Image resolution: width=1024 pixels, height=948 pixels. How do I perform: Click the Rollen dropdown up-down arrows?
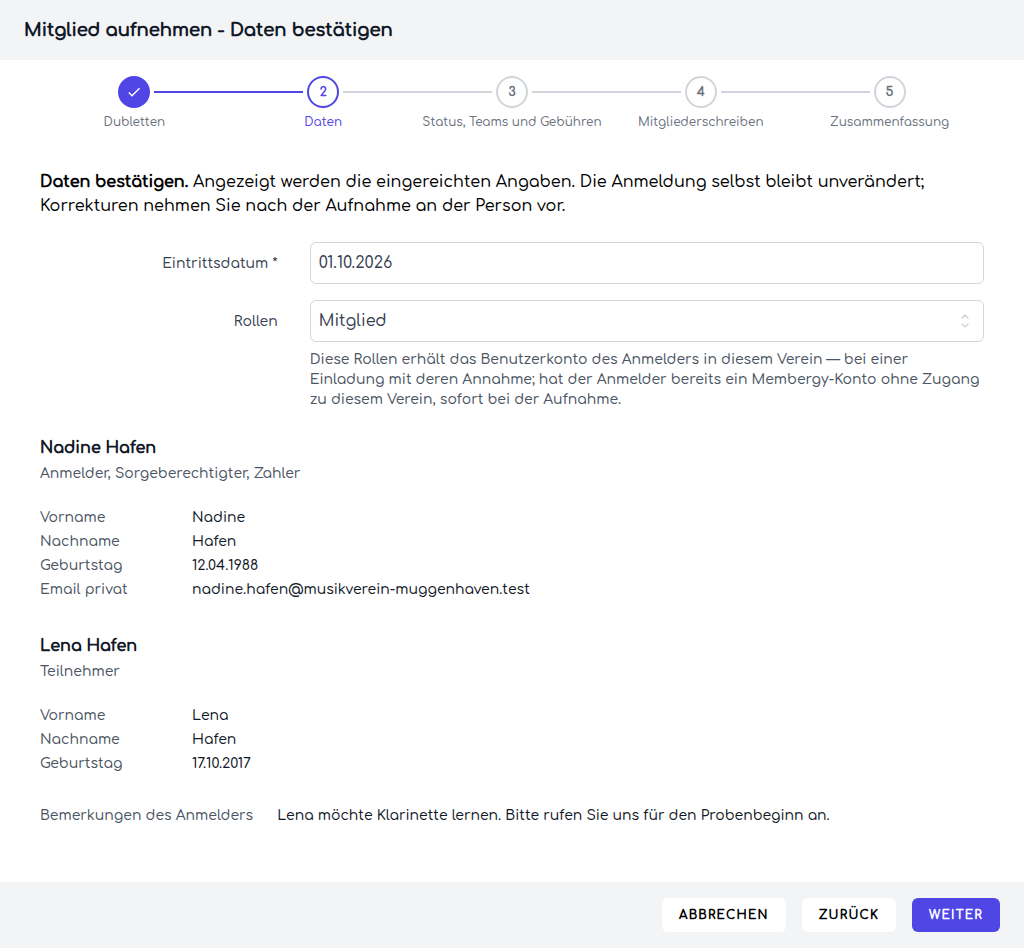965,321
